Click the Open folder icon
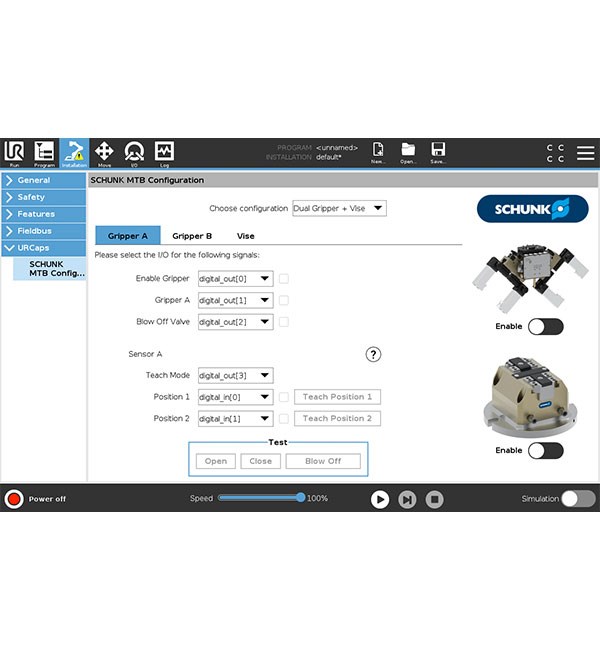This screenshot has height=650, width=600. click(x=408, y=153)
